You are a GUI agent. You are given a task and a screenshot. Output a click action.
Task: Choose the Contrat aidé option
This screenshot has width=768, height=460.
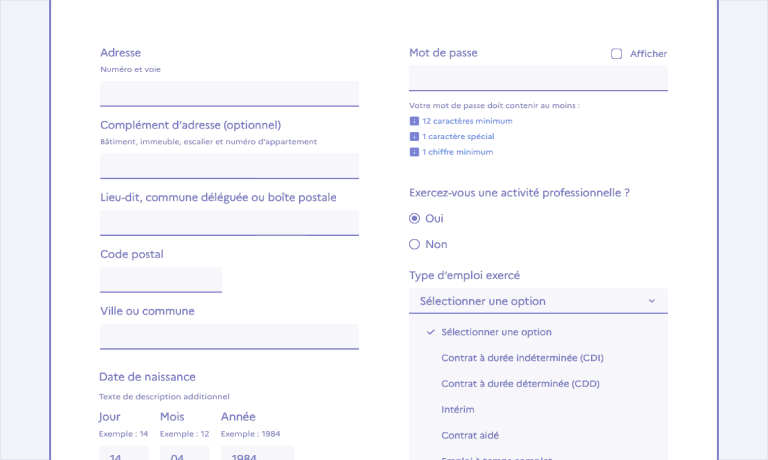[470, 436]
